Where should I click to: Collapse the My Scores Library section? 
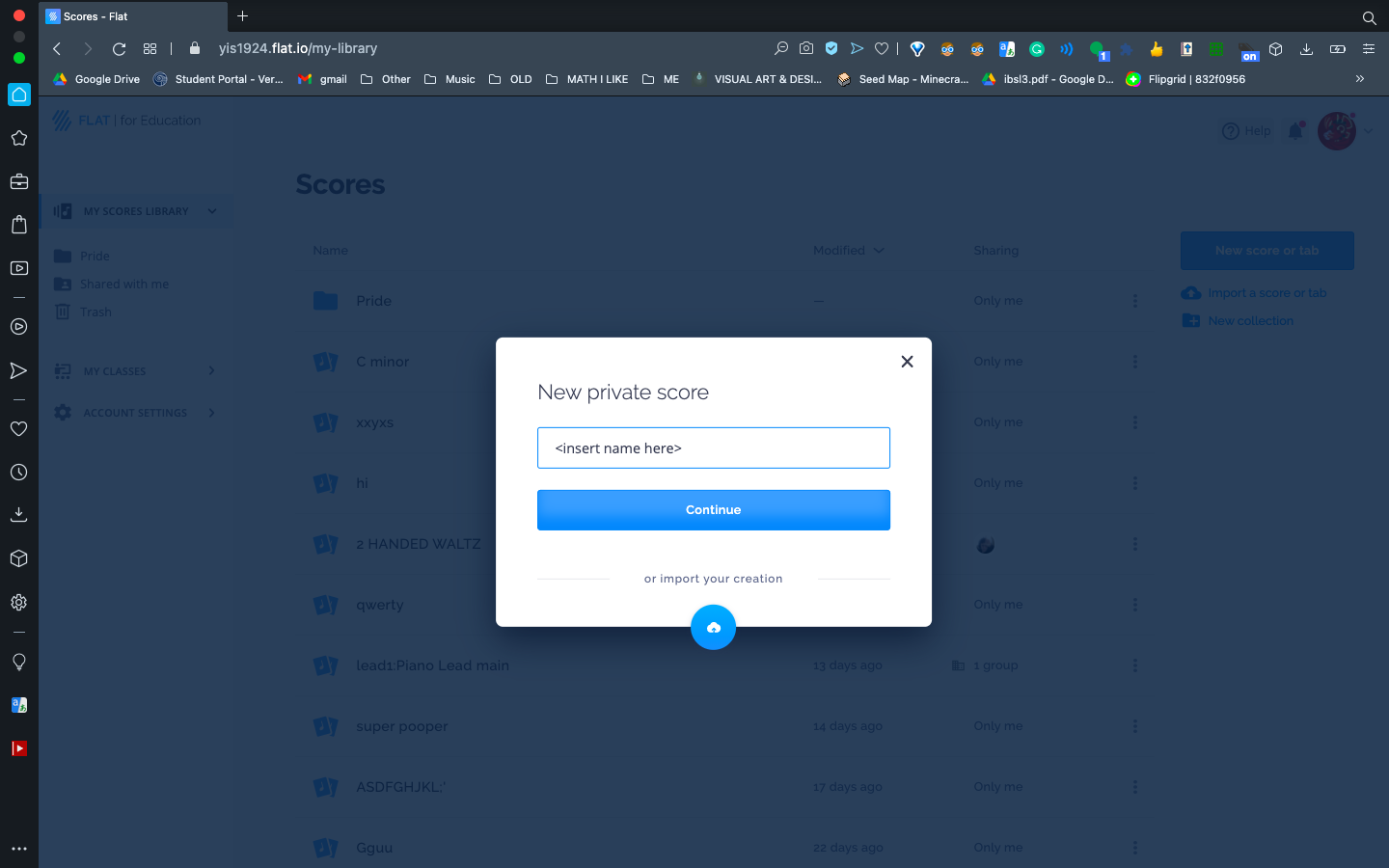pos(214,210)
